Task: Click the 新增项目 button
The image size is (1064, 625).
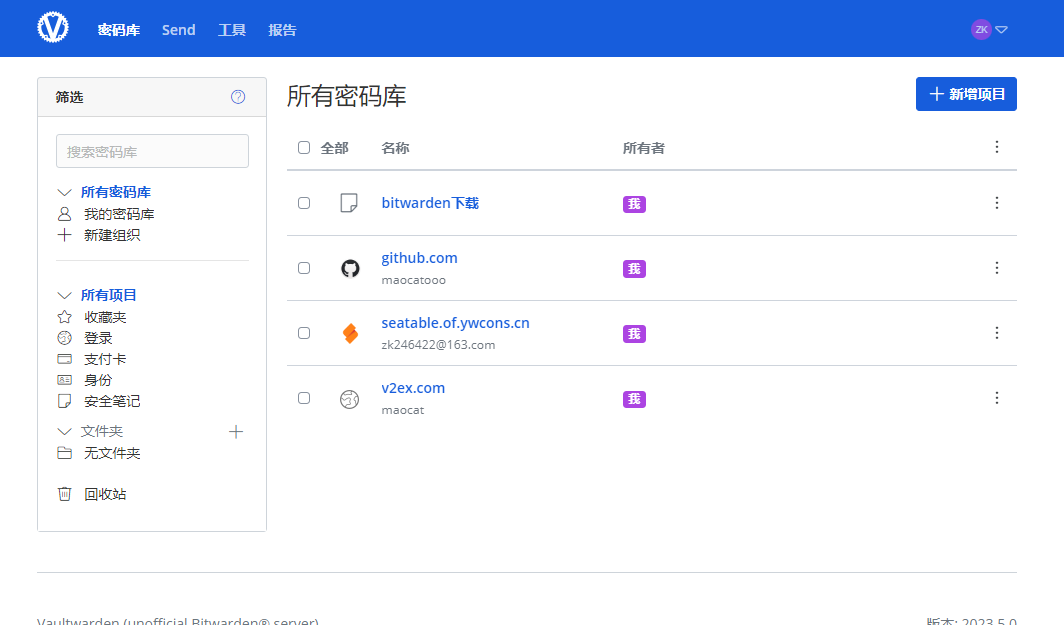Action: click(x=966, y=94)
